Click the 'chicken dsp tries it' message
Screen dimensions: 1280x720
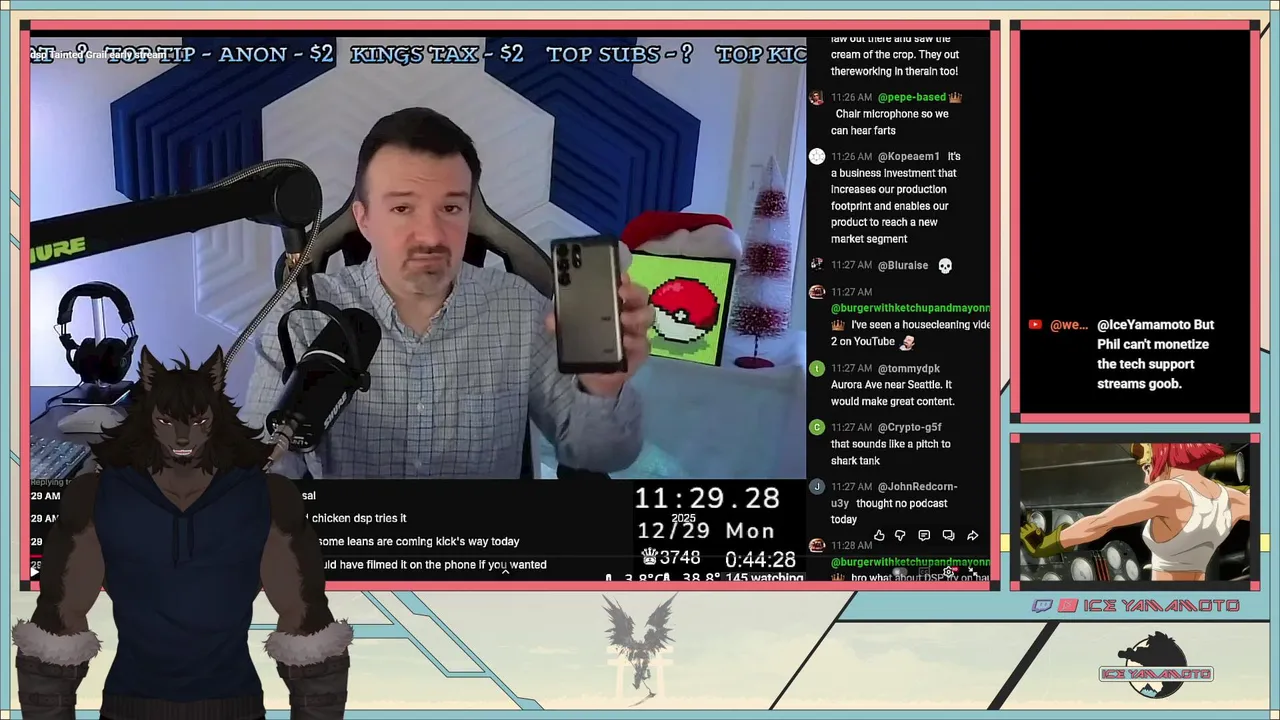point(359,518)
